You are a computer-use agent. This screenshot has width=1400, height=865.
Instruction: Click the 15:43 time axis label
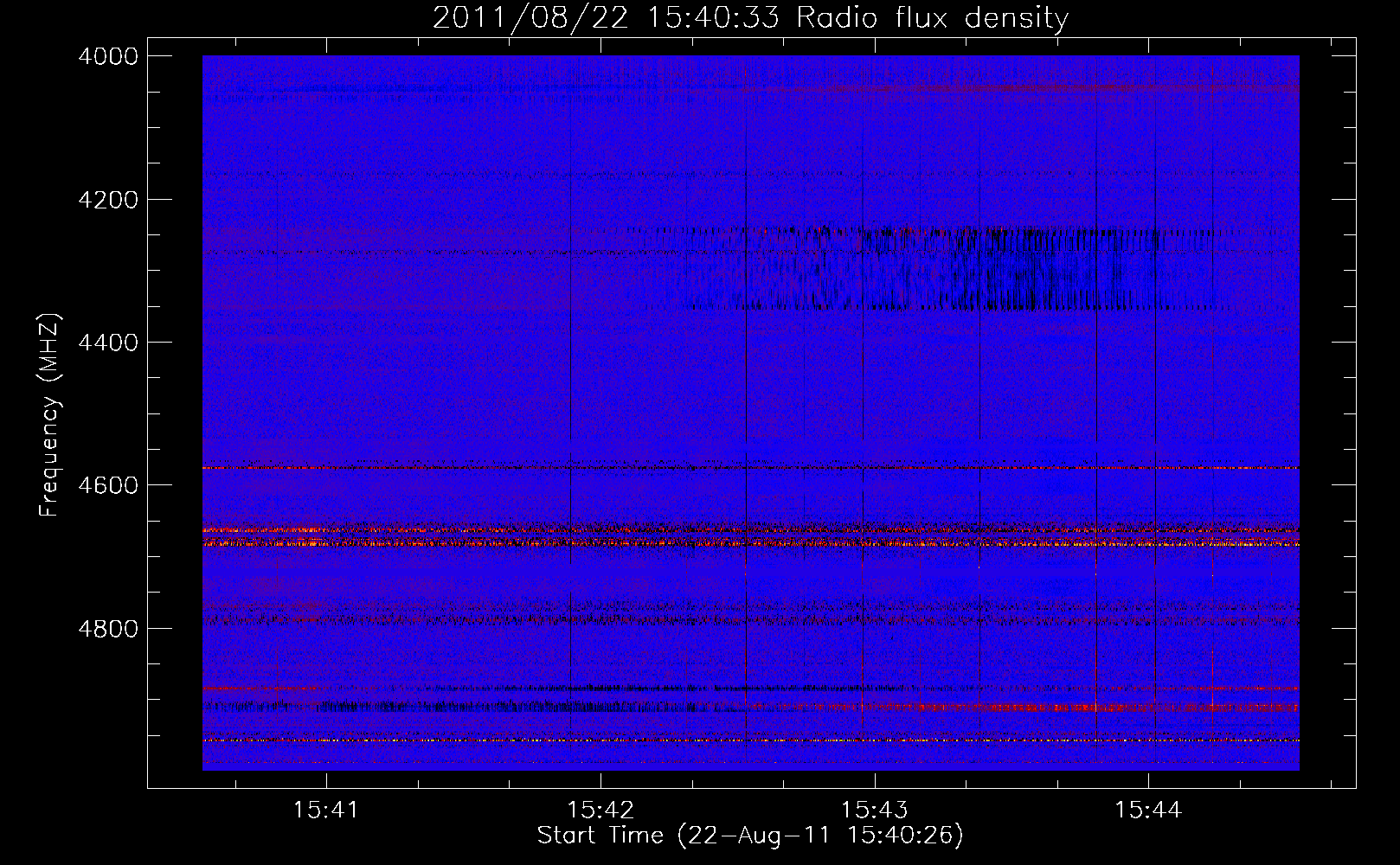click(875, 811)
